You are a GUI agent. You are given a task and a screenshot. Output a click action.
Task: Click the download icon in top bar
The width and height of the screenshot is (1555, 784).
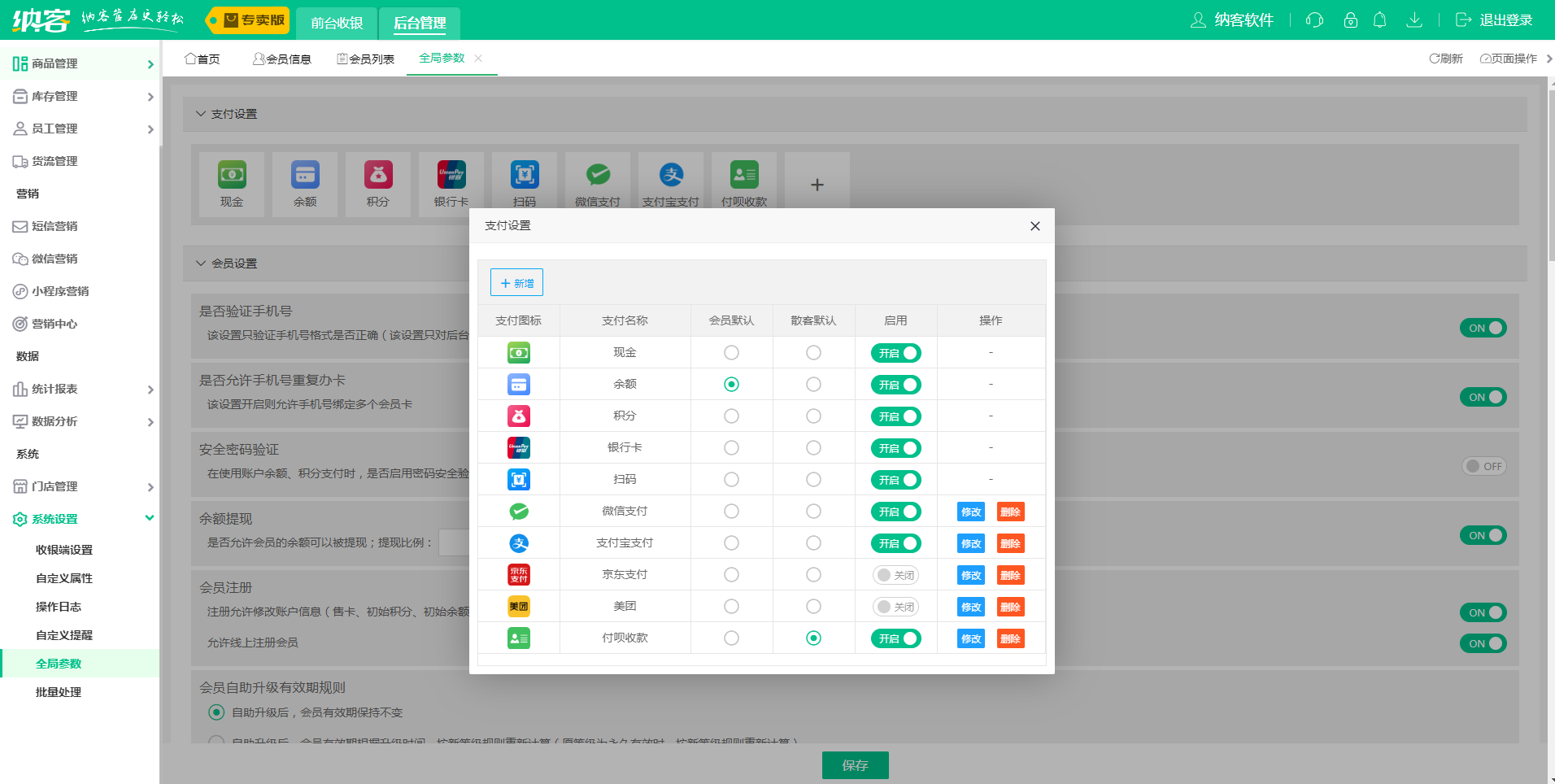[1414, 20]
